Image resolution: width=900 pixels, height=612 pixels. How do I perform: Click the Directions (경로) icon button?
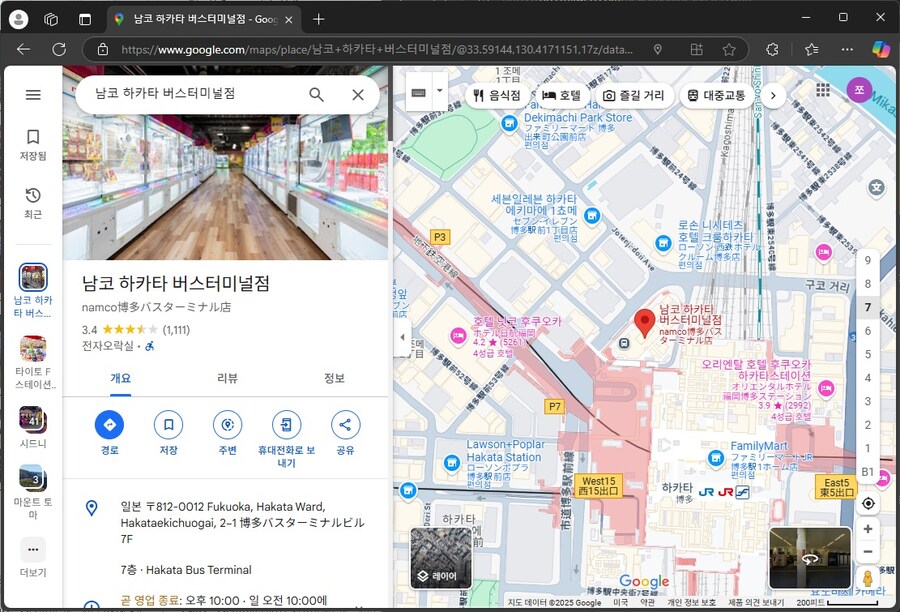click(x=109, y=425)
